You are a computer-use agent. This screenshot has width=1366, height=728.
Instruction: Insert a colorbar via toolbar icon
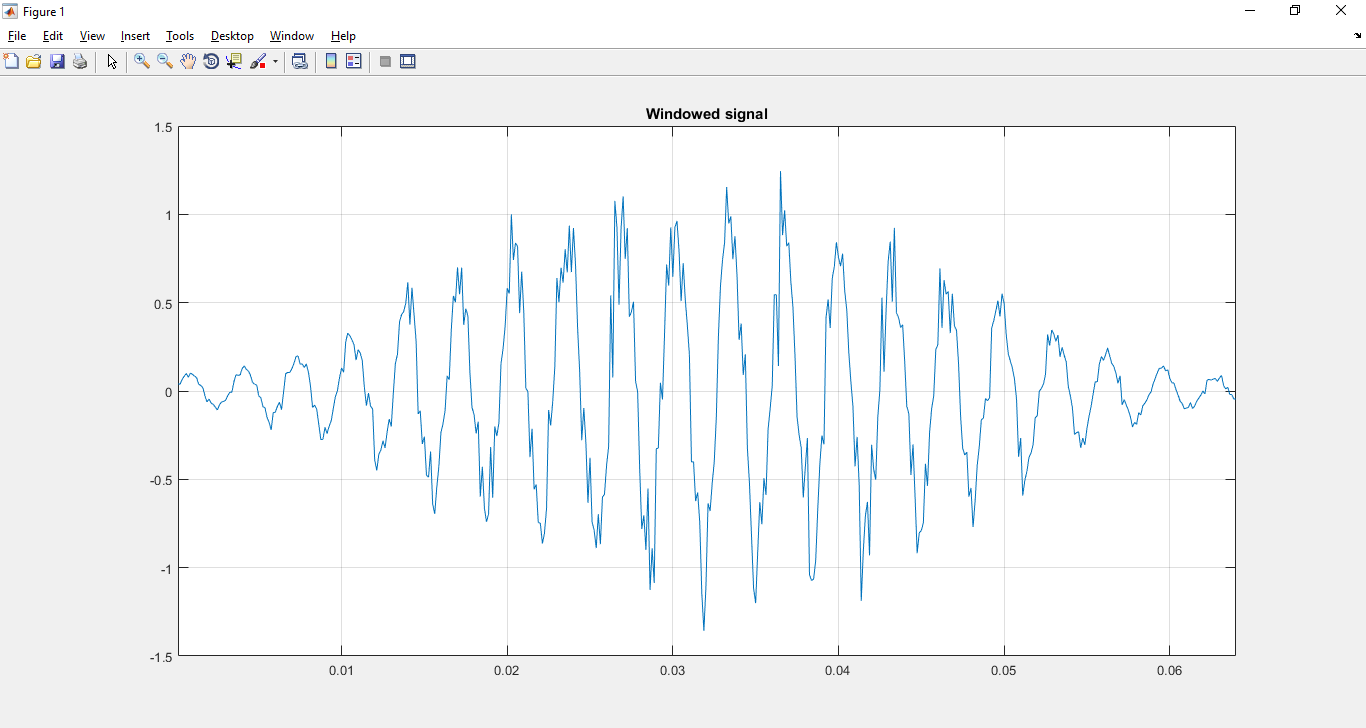point(331,61)
